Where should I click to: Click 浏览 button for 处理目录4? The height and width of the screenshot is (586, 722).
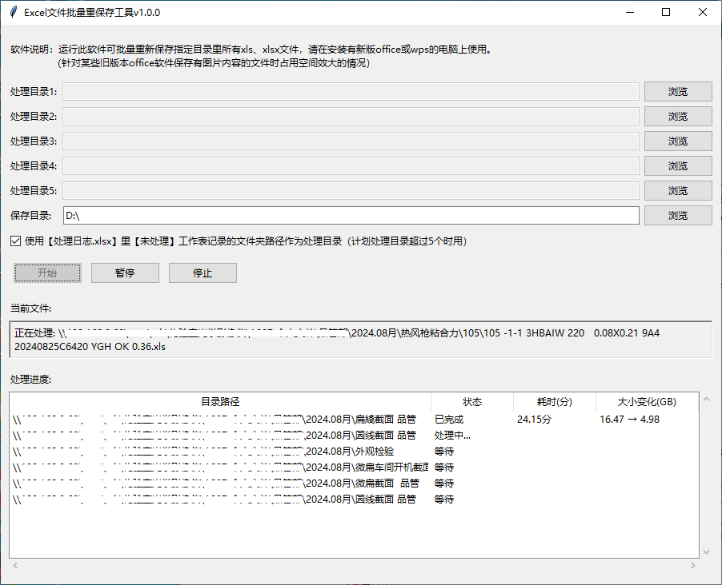(678, 166)
